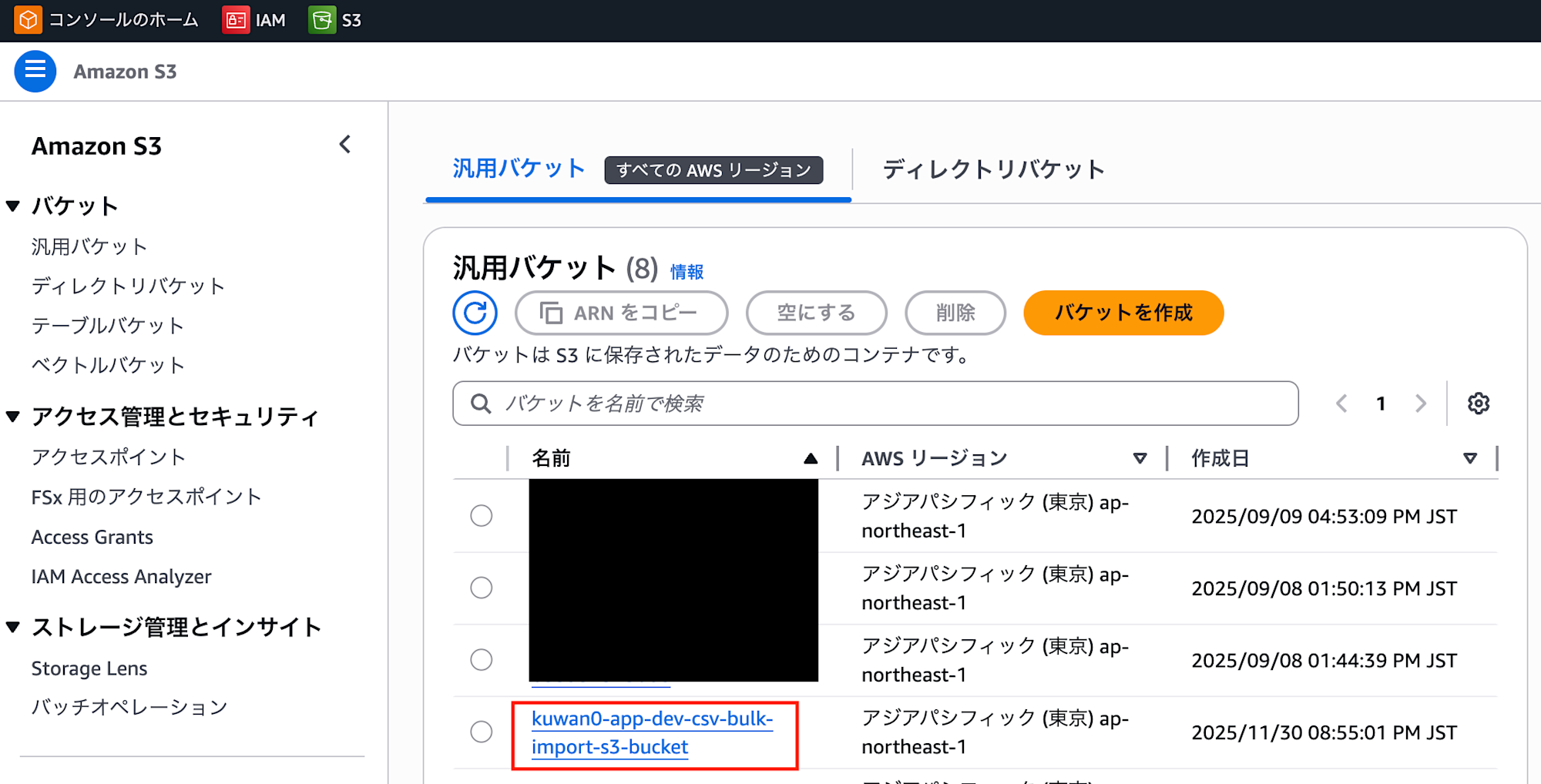Collapse the Amazon S3 sidebar
Screen dimensions: 1541x784
[345, 144]
